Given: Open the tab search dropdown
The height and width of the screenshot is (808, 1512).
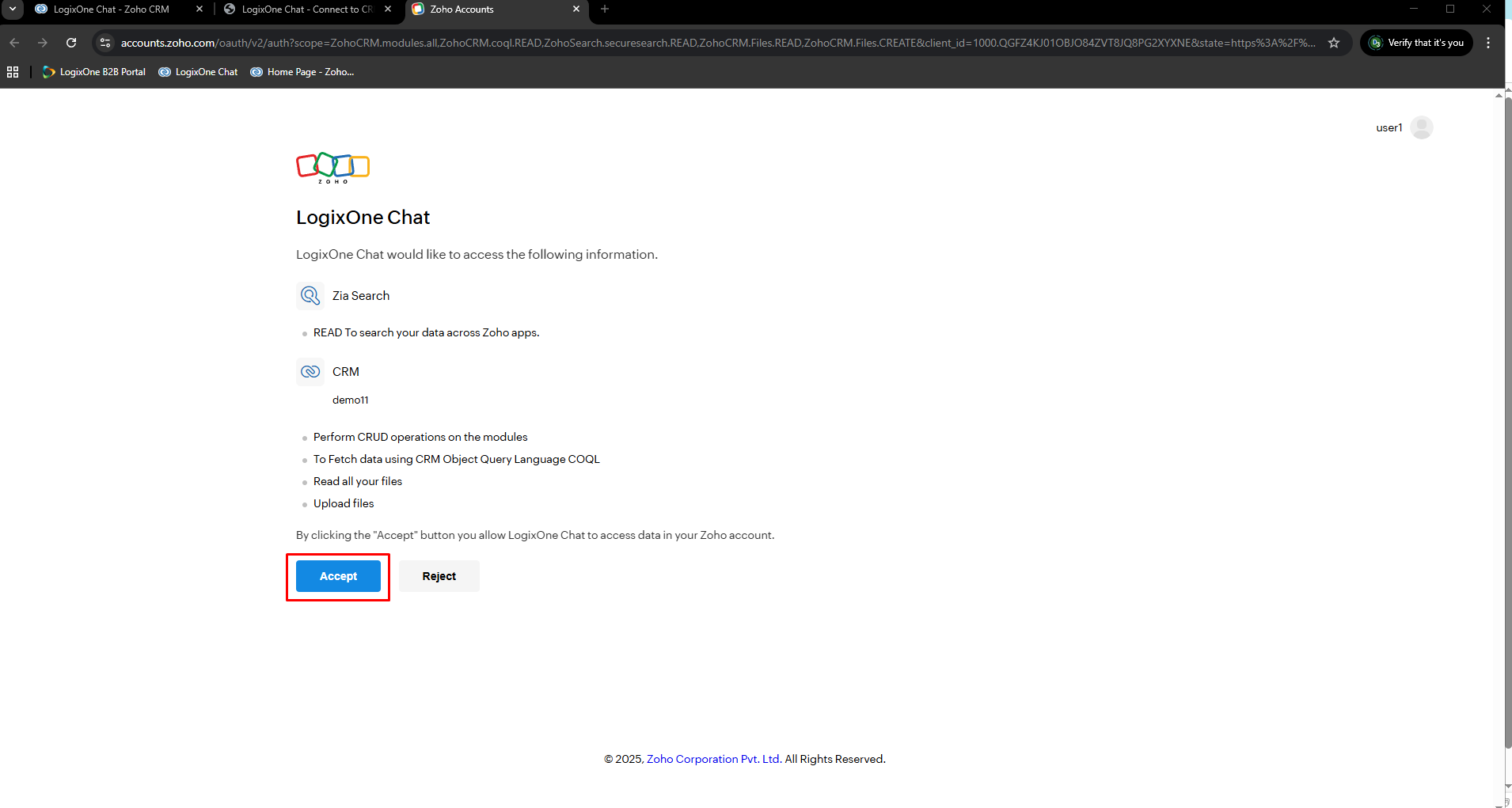Looking at the screenshot, I should click(13, 9).
